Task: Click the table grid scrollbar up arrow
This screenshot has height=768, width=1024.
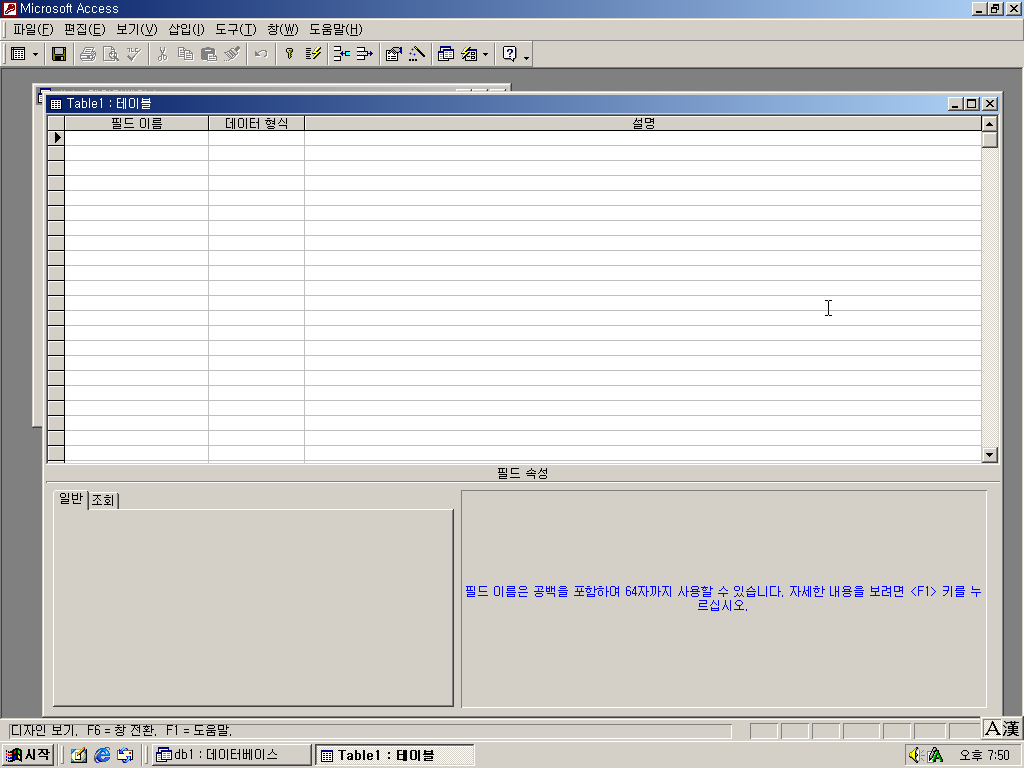Action: click(x=989, y=123)
